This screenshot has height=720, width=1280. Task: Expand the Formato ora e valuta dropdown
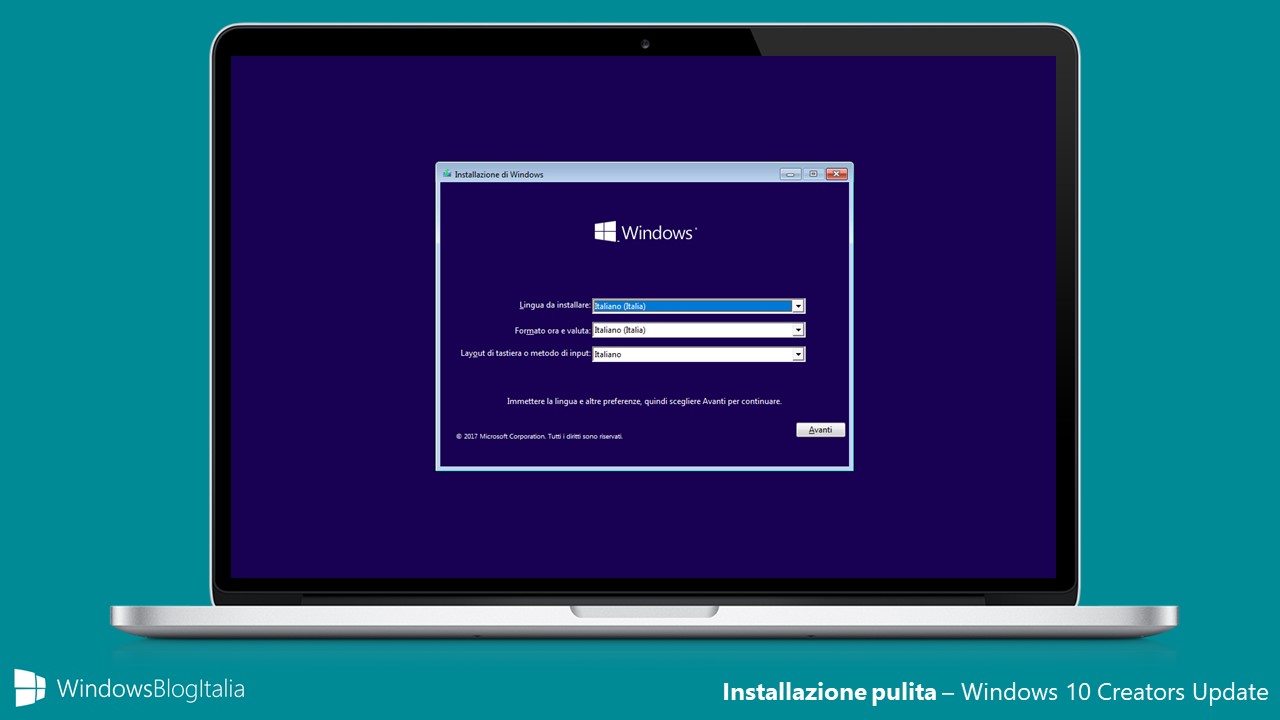699,330
